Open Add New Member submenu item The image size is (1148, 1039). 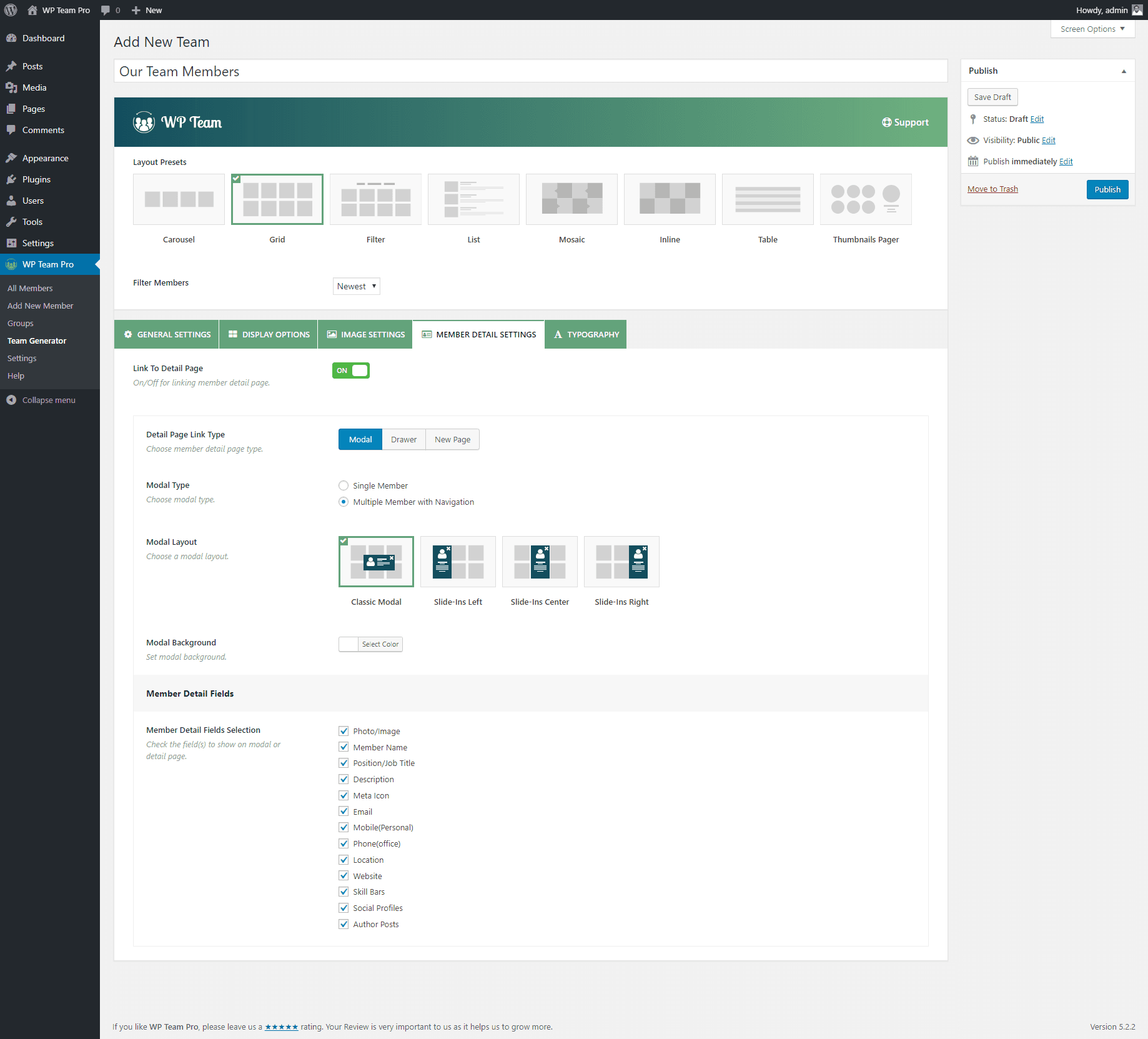click(x=41, y=306)
